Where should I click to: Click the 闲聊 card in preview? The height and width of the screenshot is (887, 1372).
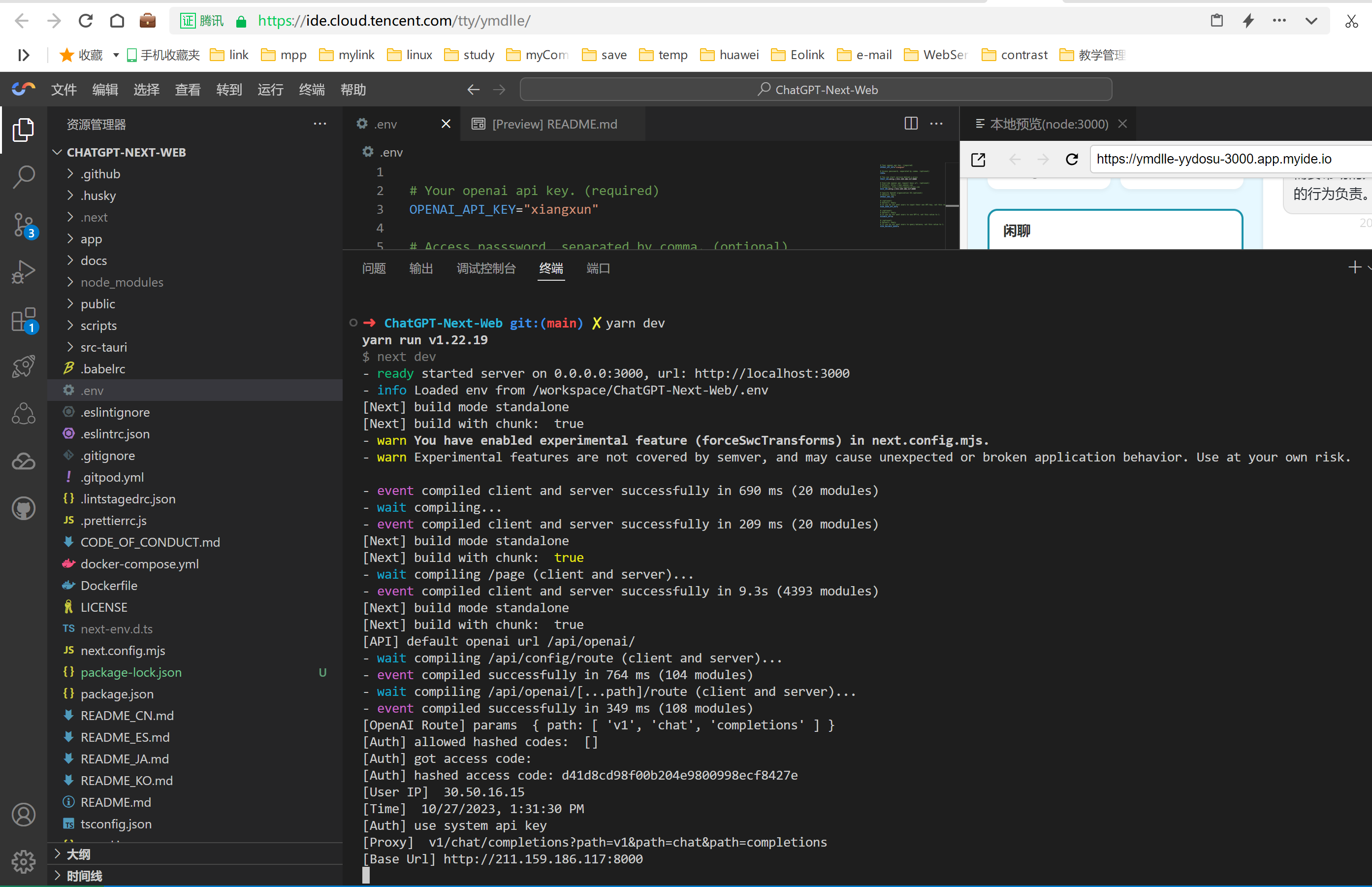(x=1115, y=230)
